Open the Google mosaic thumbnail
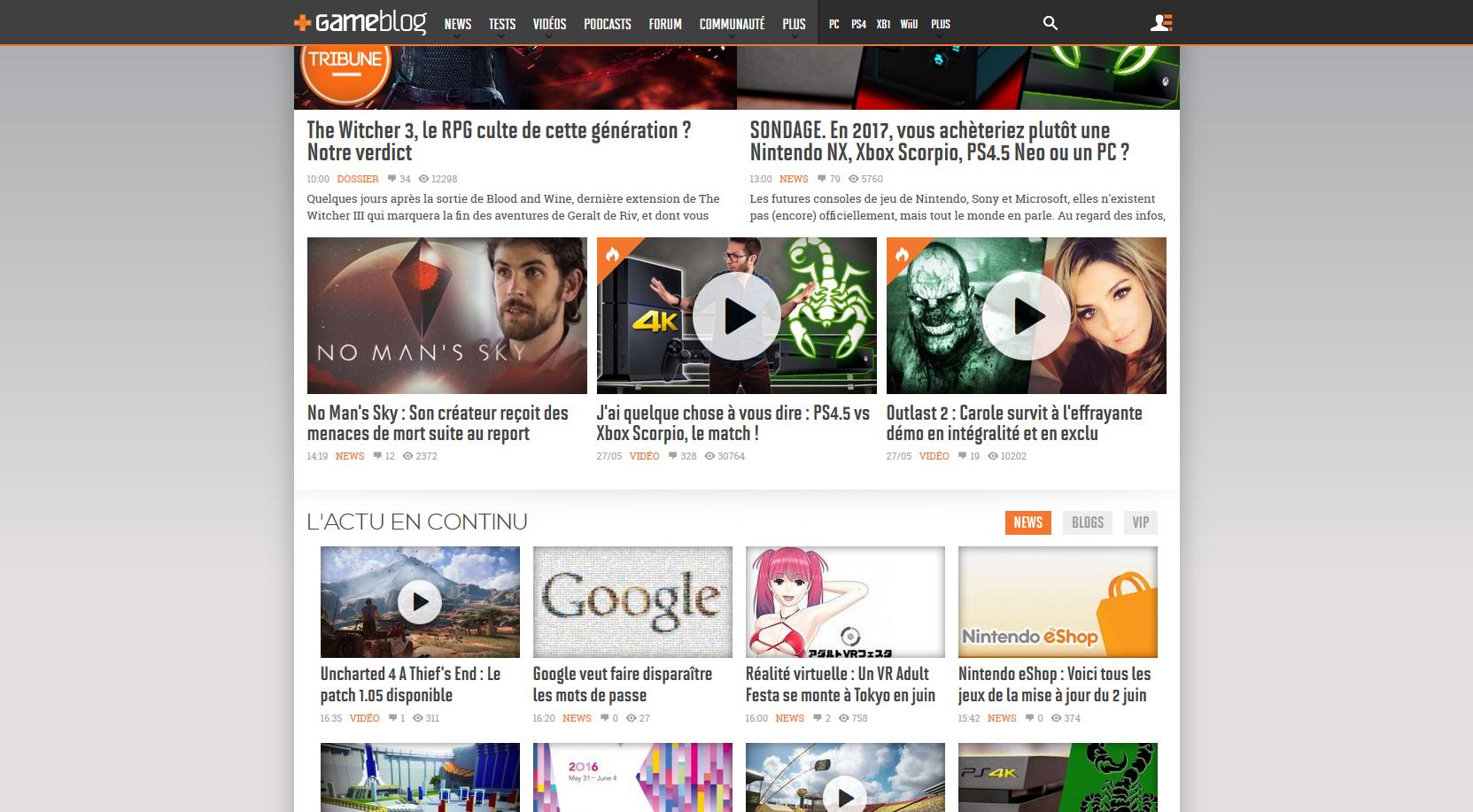Screen dimensions: 1473x812 [632, 602]
